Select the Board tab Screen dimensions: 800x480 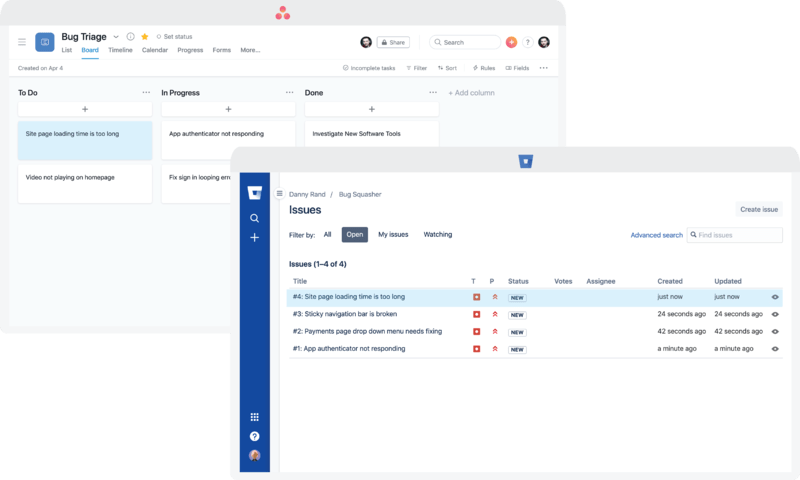[x=90, y=50]
